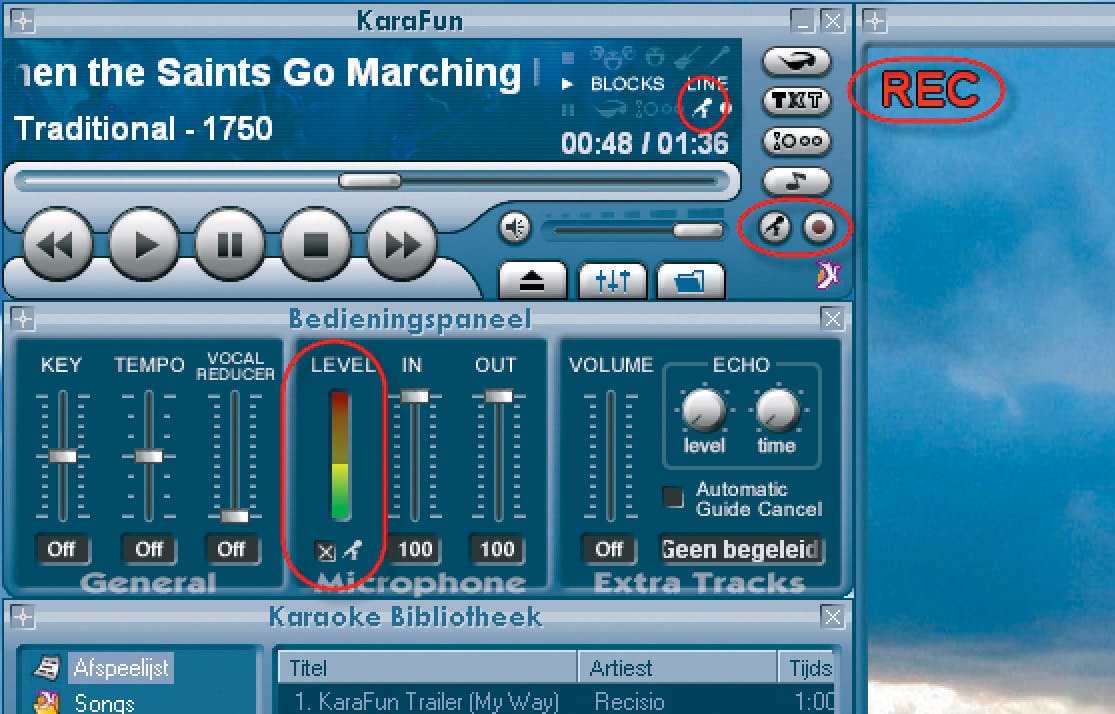Pause the current song
Image resolution: width=1115 pixels, height=714 pixels.
[x=230, y=245]
